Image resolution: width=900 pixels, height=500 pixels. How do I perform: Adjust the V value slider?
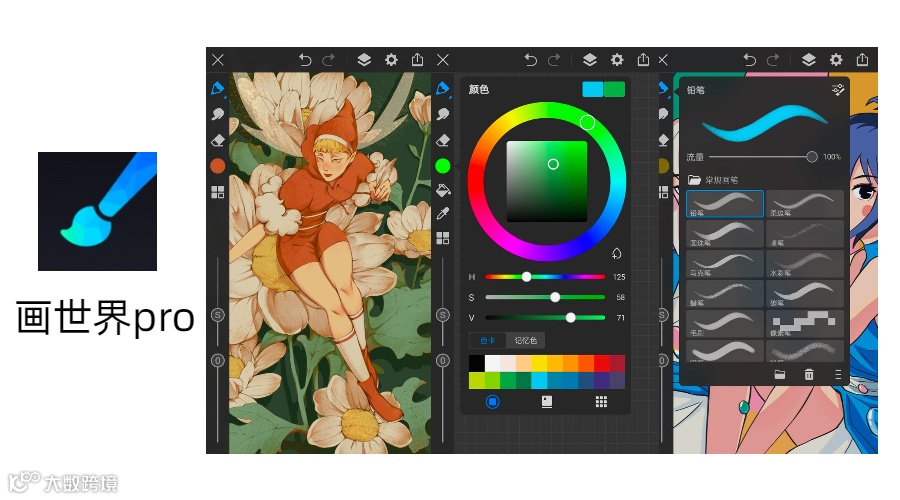[x=545, y=317]
